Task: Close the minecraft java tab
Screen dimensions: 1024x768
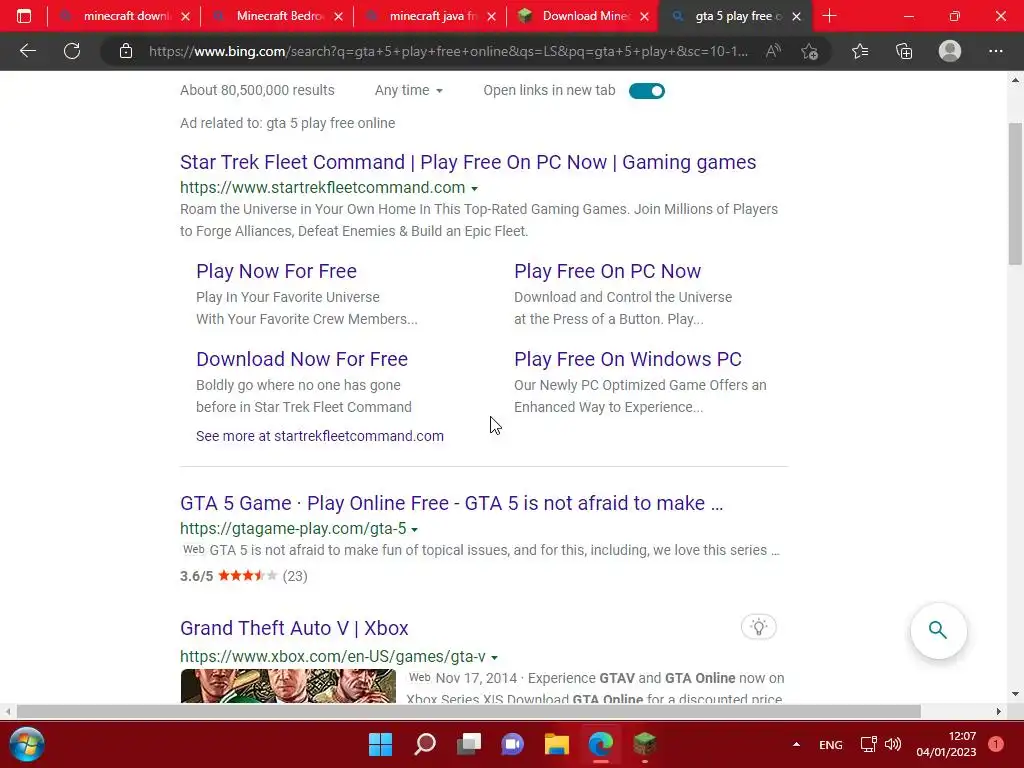Action: click(492, 16)
